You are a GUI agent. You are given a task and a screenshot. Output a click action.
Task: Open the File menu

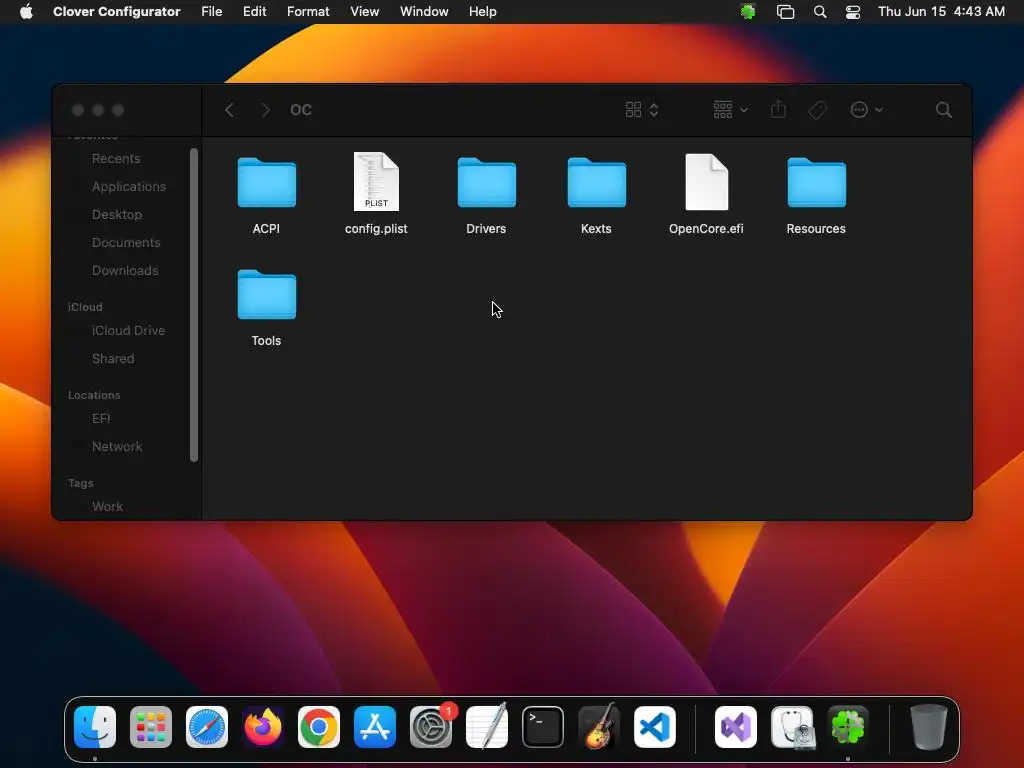coord(212,12)
